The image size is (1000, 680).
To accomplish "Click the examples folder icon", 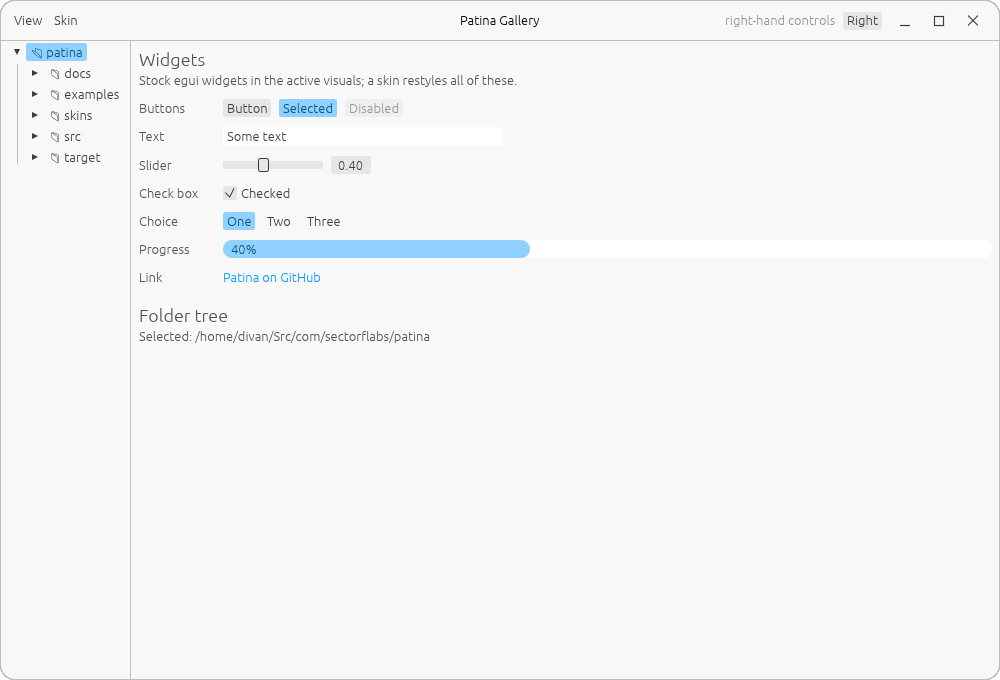I will (x=55, y=95).
